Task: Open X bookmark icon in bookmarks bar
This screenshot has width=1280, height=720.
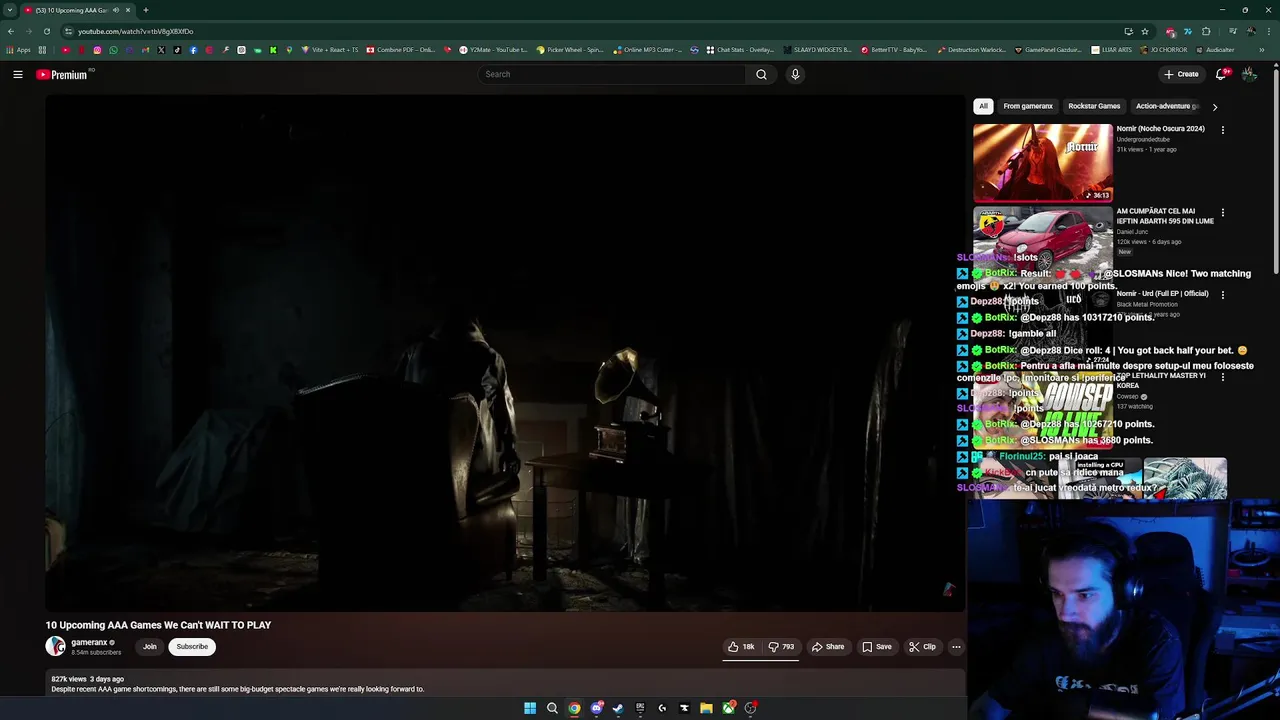Action: tap(161, 49)
